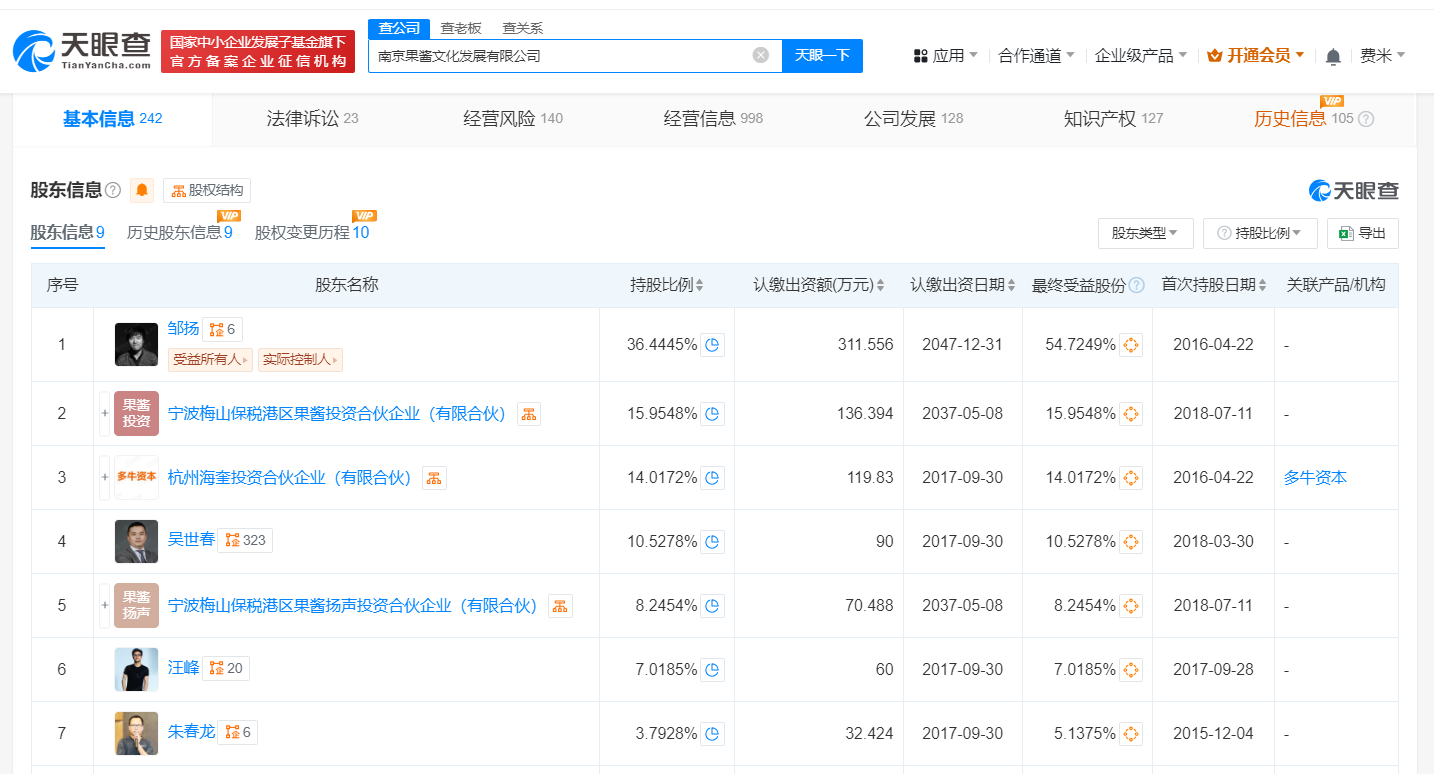Clear search text with the X icon
This screenshot has width=1434, height=774.
tap(760, 55)
